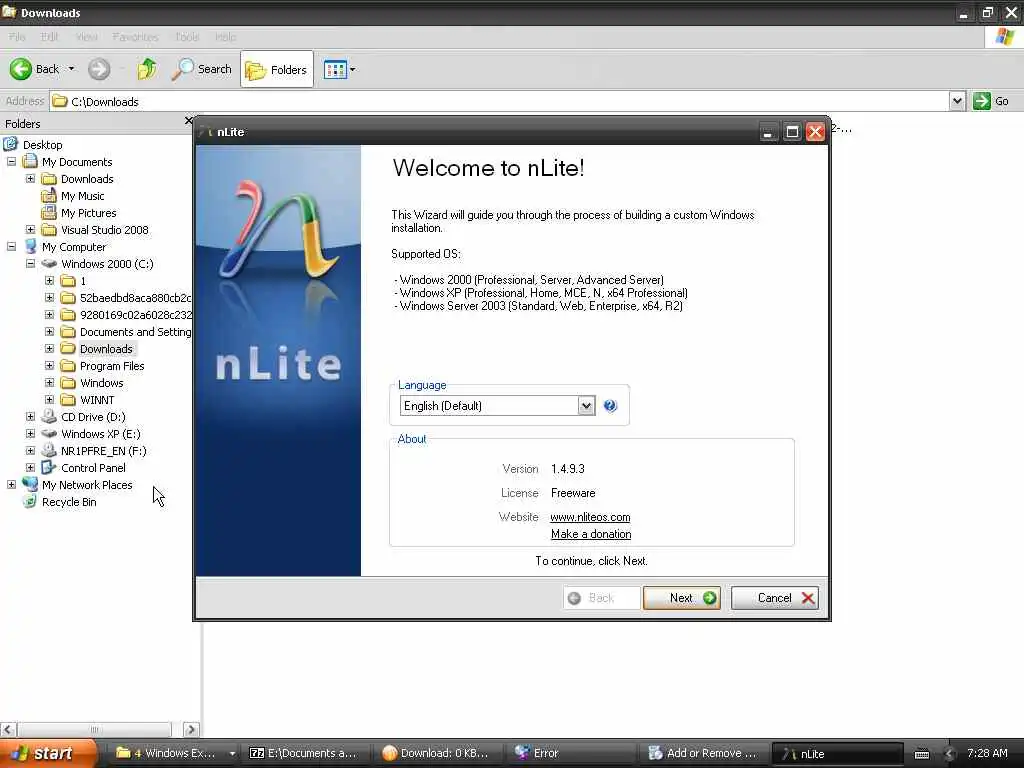Viewport: 1024px width, 768px height.
Task: Open the Back history dropdown arrow
Action: coord(71,69)
